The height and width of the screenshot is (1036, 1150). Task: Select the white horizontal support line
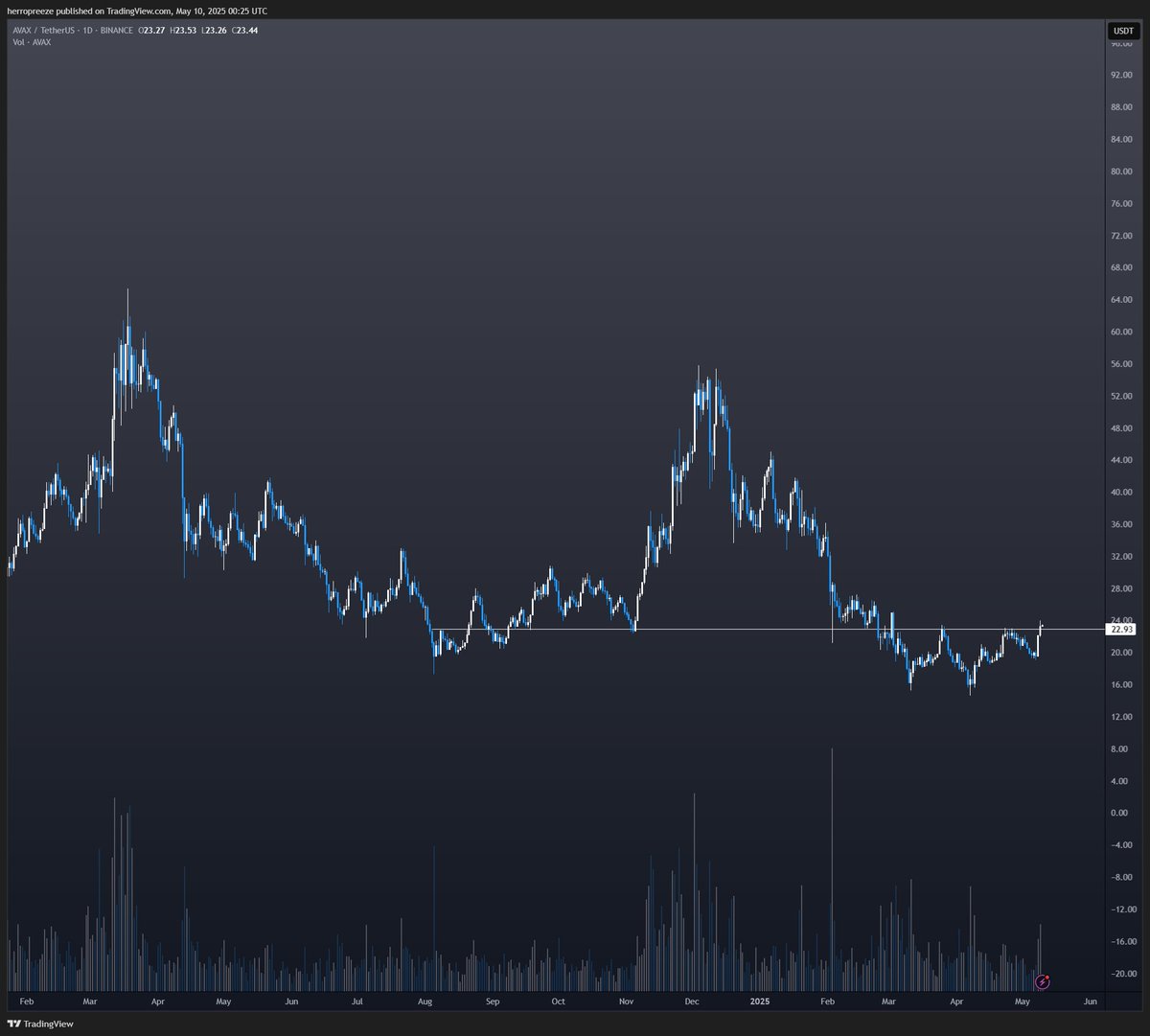point(769,630)
